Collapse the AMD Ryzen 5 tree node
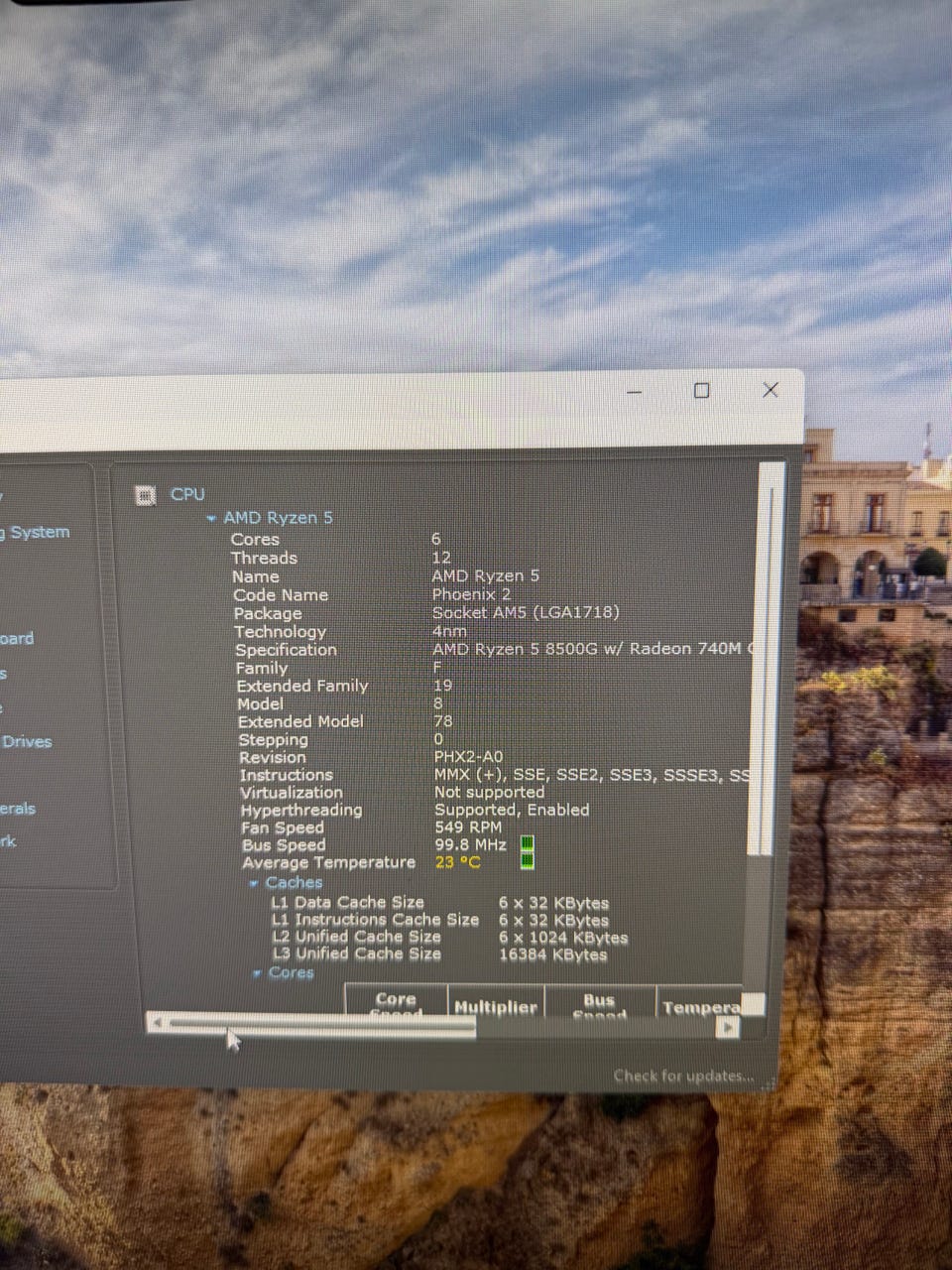Screen dimensions: 952x1270 click(211, 518)
